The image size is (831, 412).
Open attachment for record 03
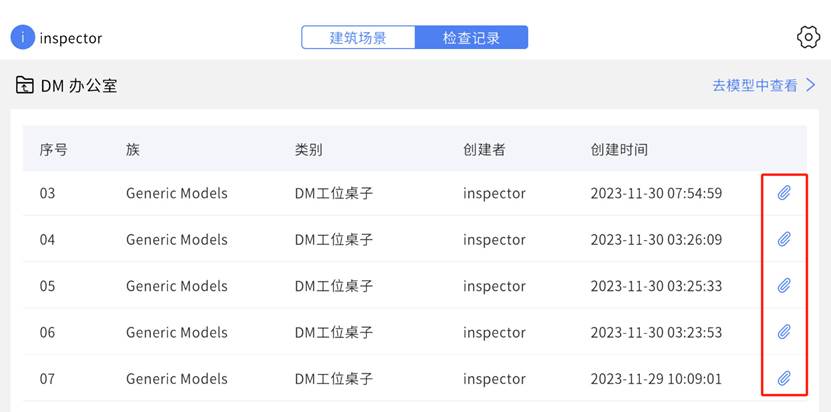click(784, 193)
